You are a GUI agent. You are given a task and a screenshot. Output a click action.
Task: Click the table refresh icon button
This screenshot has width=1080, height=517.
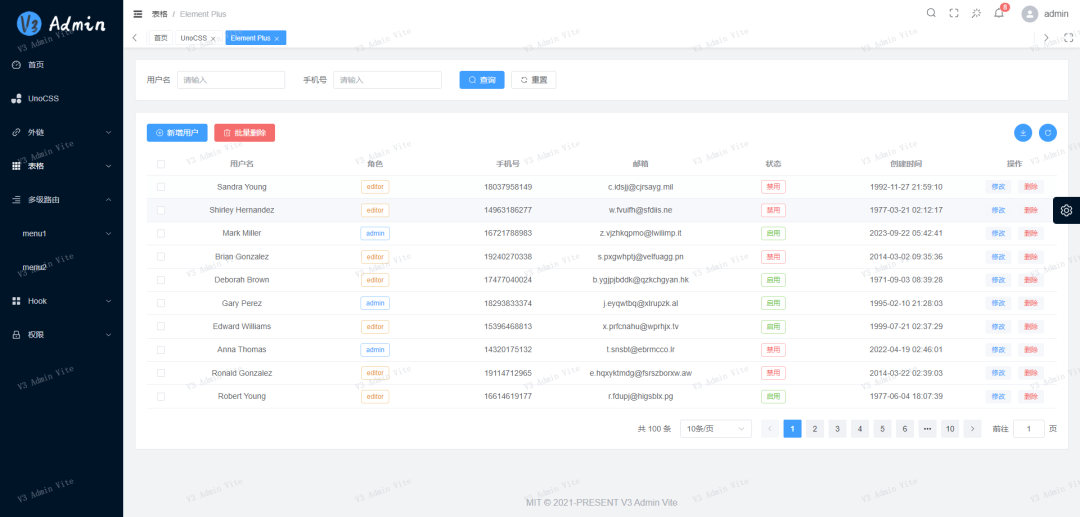1048,132
